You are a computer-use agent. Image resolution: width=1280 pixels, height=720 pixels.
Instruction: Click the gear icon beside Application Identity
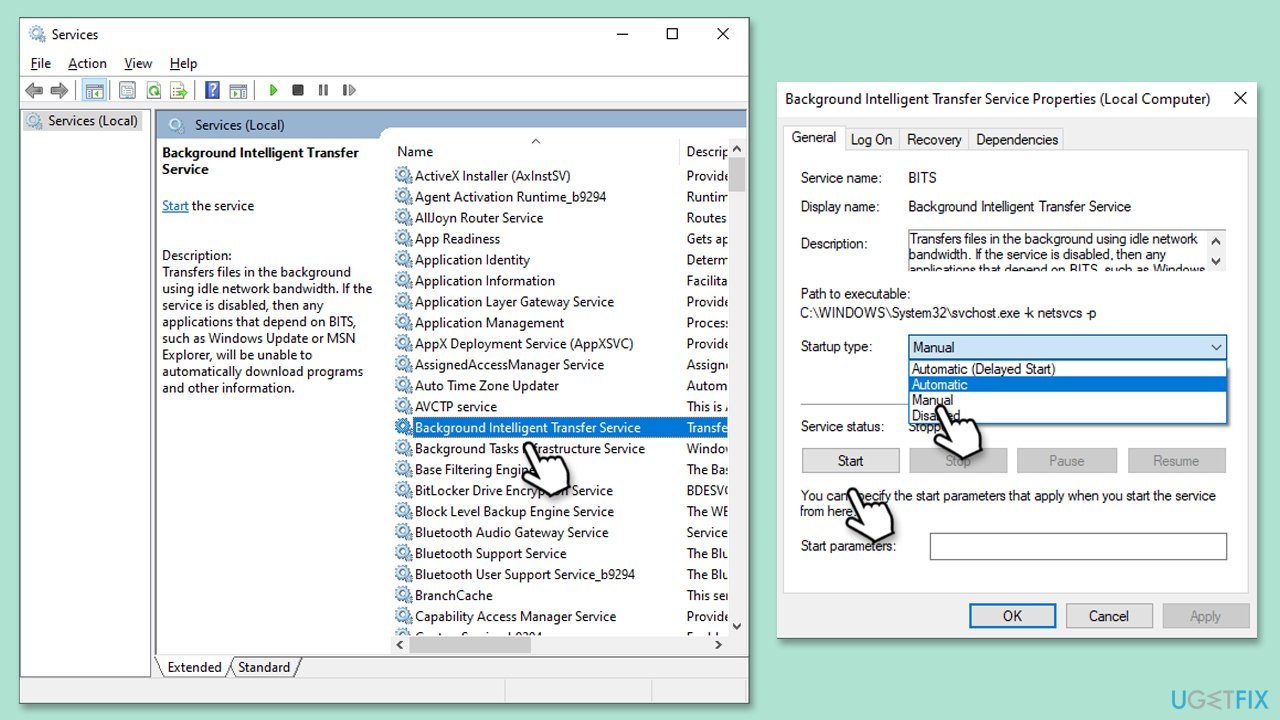403,260
